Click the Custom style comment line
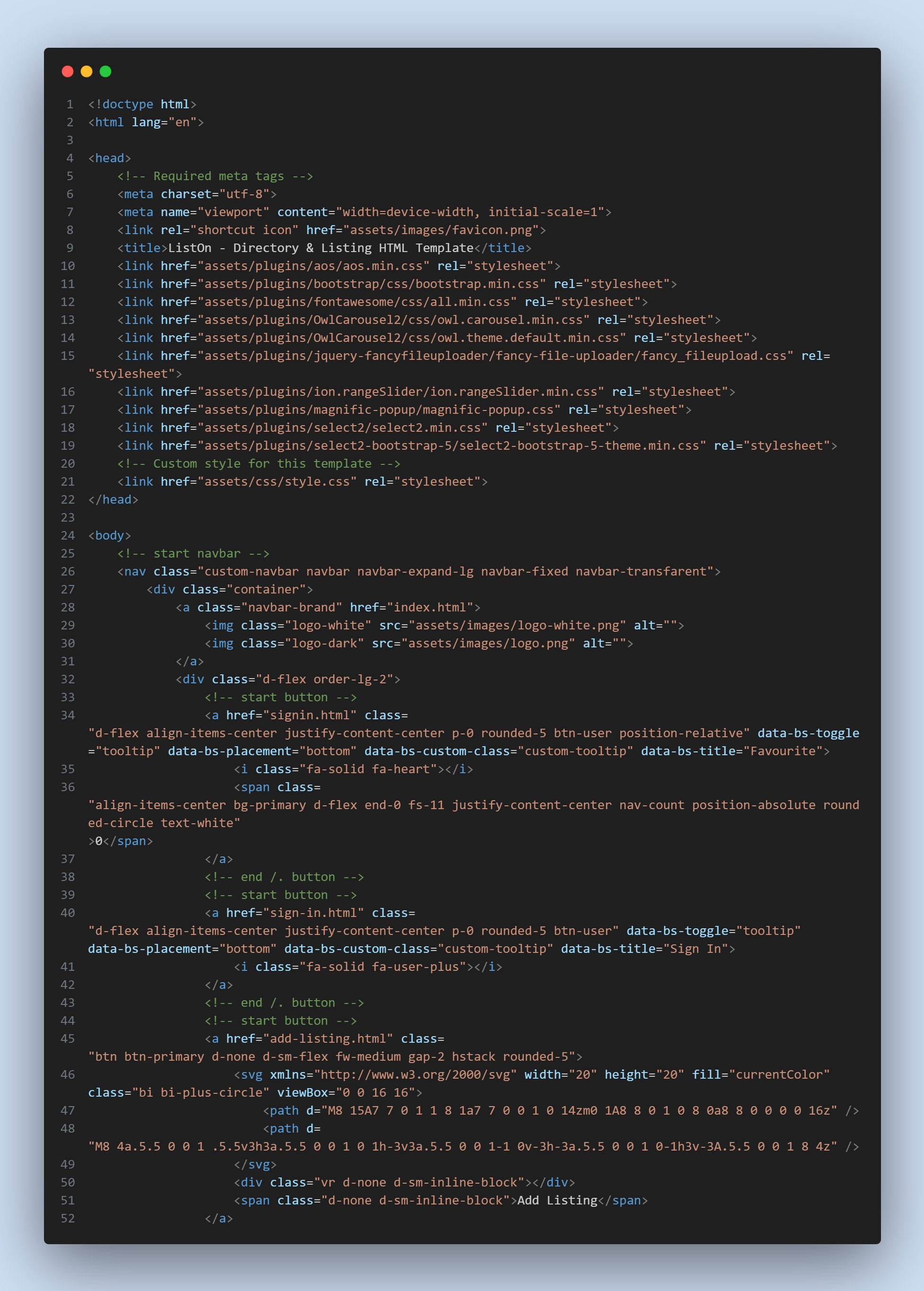This screenshot has width=924, height=1291. point(258,464)
